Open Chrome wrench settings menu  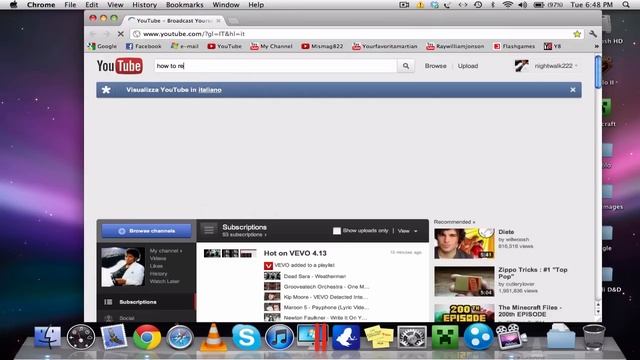pos(593,34)
